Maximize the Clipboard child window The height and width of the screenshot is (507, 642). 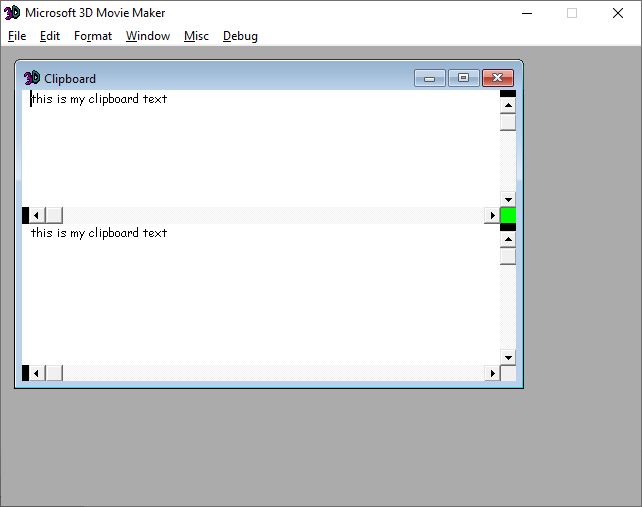click(463, 78)
